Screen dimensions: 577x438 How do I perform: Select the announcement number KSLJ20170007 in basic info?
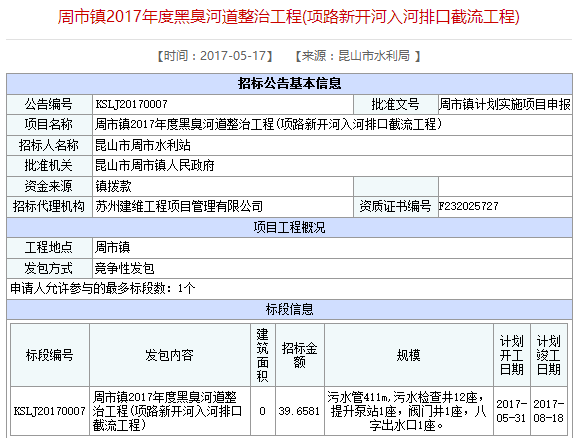[x=131, y=105]
